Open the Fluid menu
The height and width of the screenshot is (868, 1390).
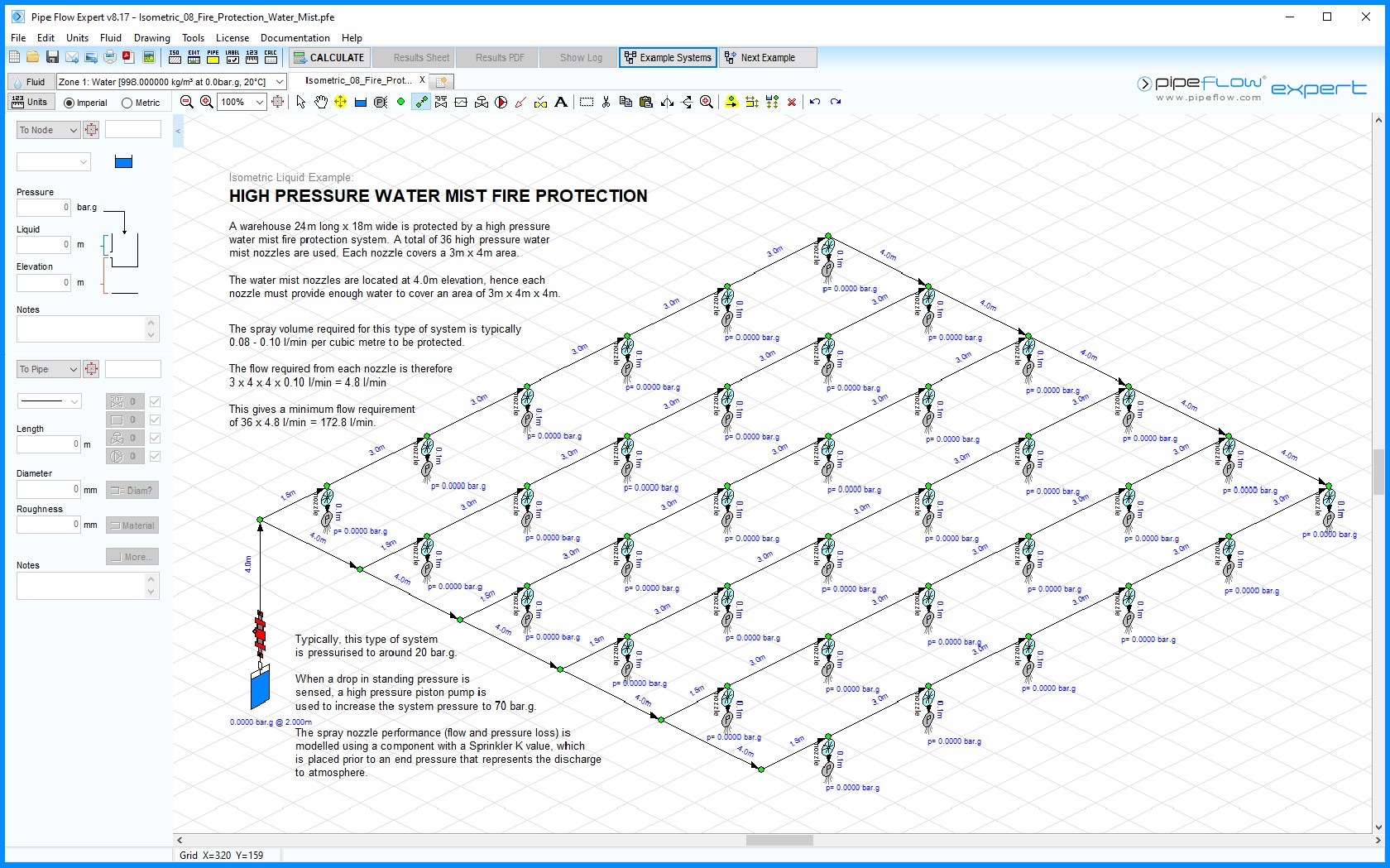pyautogui.click(x=111, y=37)
